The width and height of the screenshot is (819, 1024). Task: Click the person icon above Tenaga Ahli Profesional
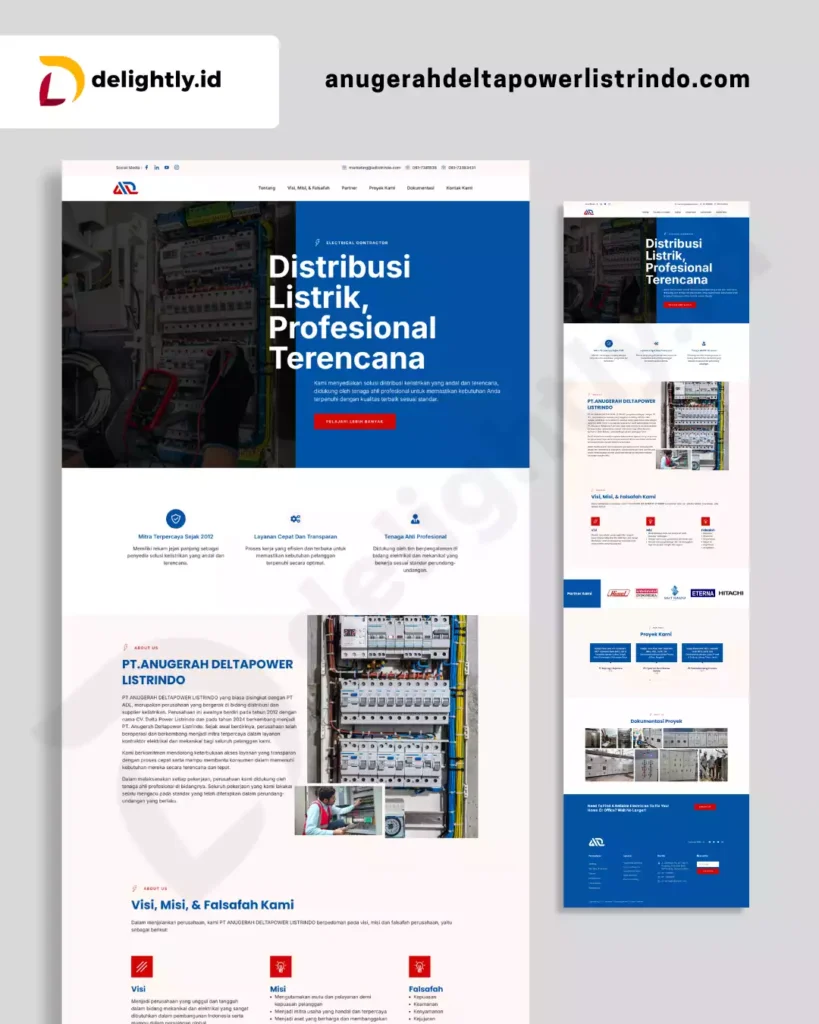pos(415,519)
